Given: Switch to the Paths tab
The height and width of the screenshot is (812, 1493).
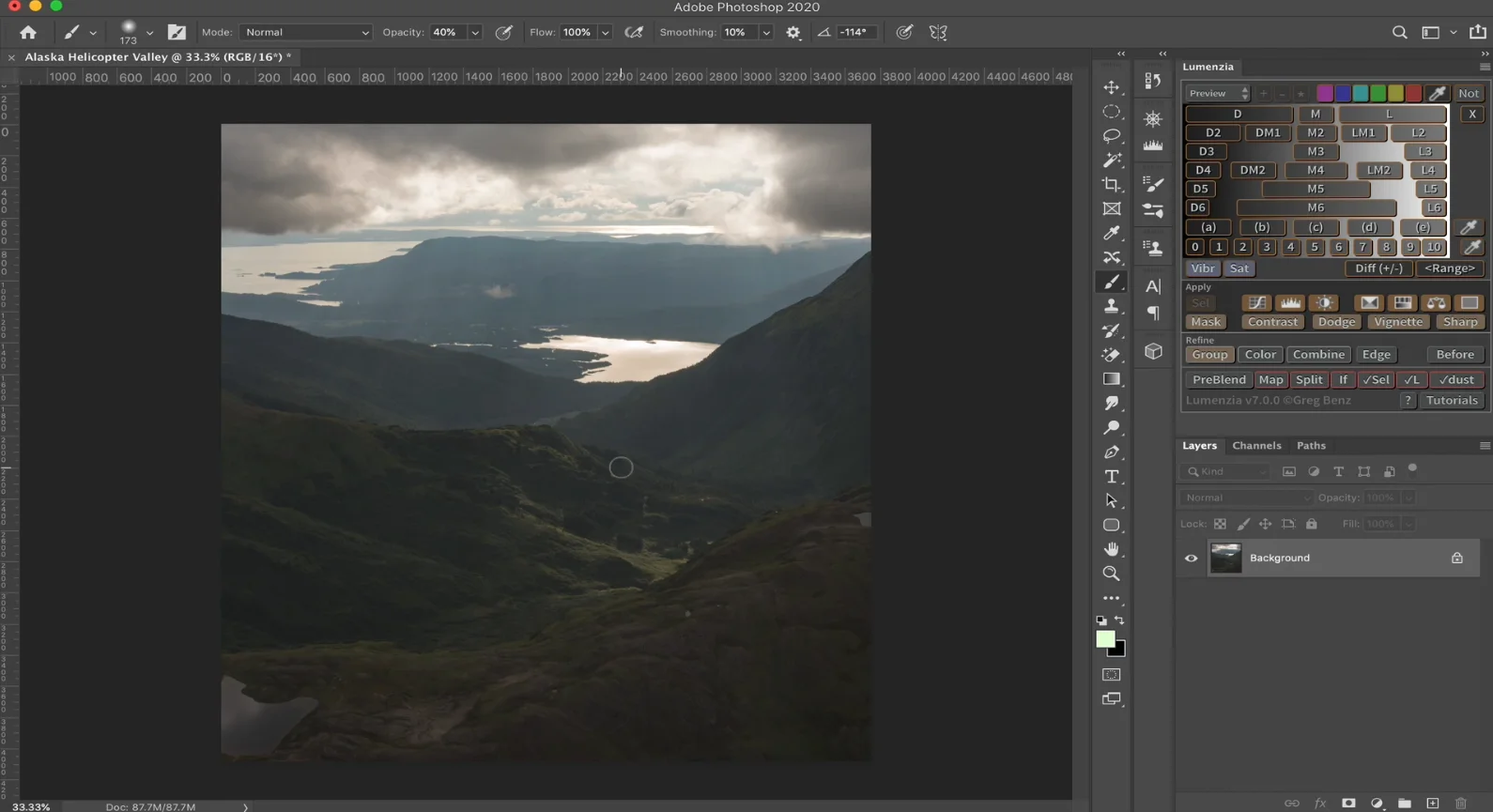Looking at the screenshot, I should [x=1311, y=446].
